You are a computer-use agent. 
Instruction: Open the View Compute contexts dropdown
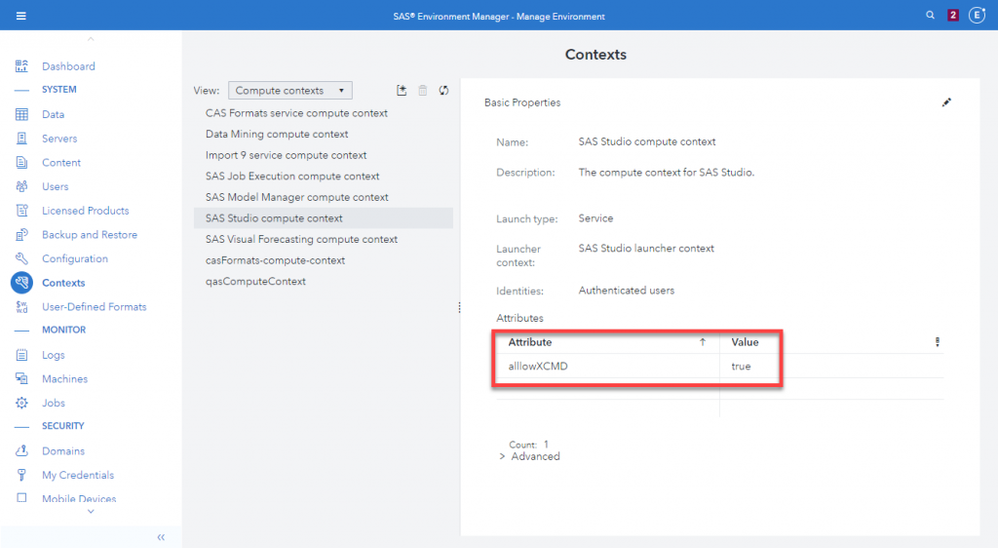[x=290, y=90]
